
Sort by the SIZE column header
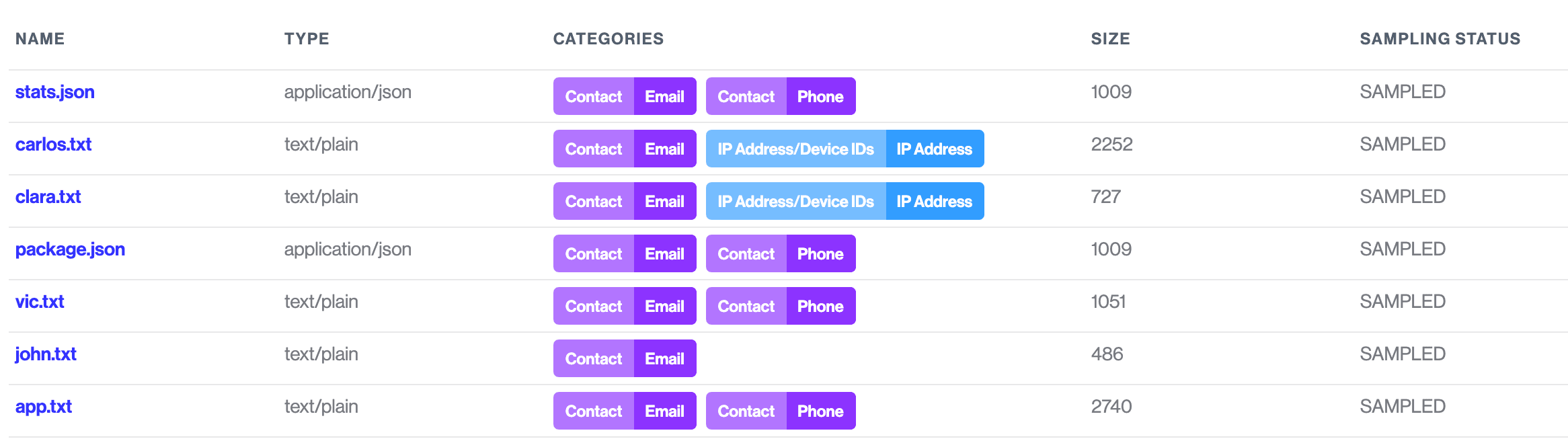click(1109, 38)
